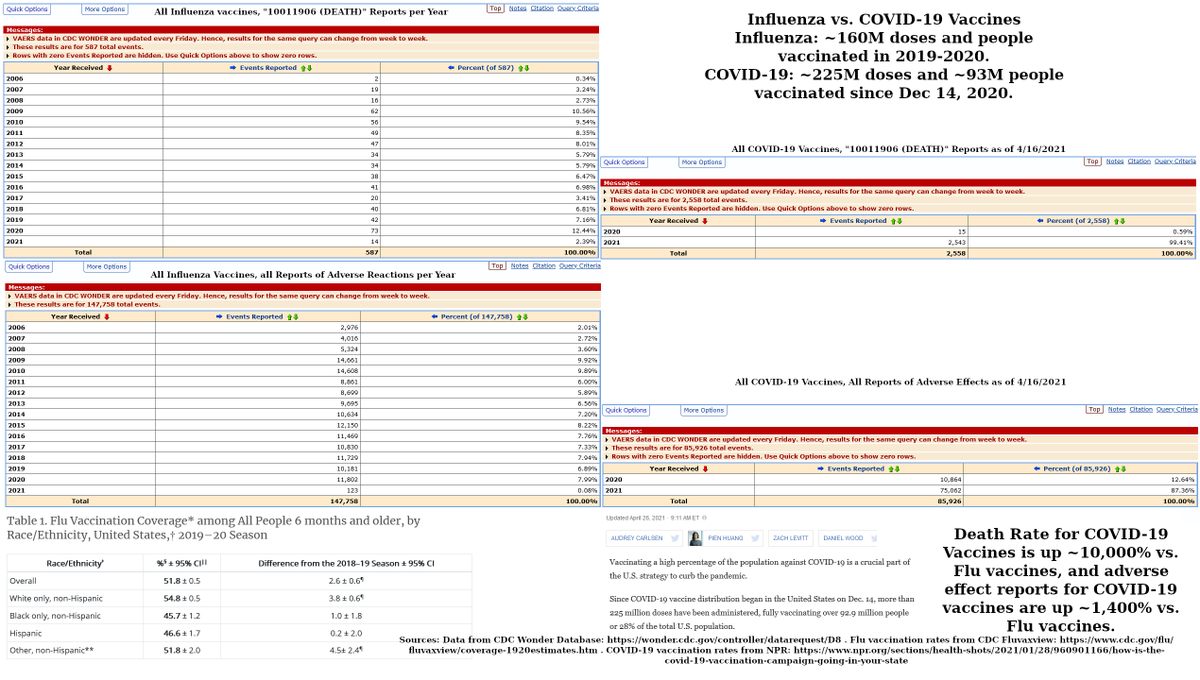This screenshot has width=1200, height=680.
Task: Open Citation link in COVID-19 Adverse Effects panel
Action: (1142, 409)
